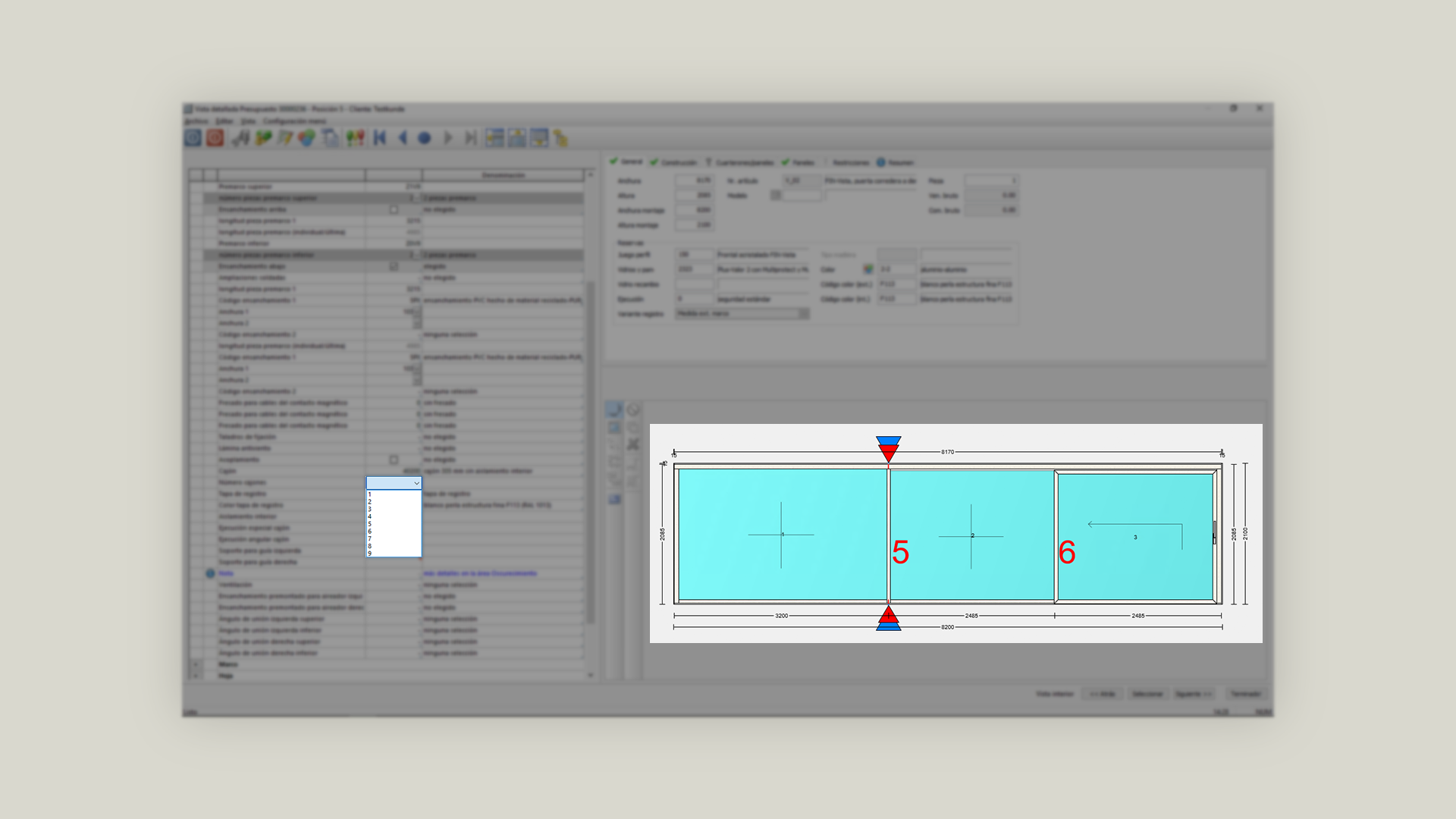Choose option 5 in the dropdown list
This screenshot has height=819, width=1456.
coord(394,524)
